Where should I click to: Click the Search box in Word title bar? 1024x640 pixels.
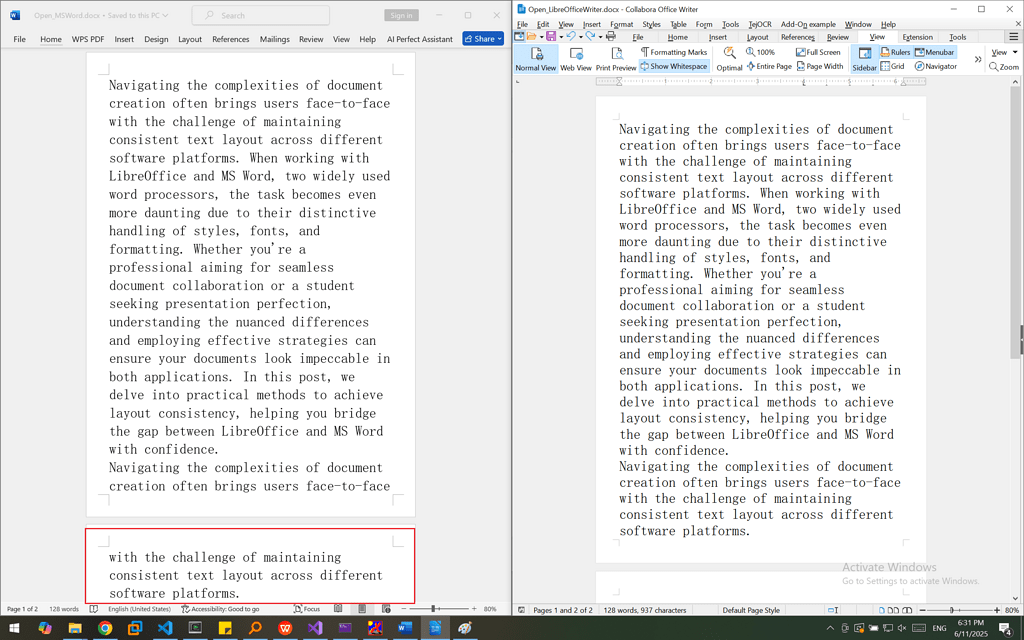click(x=262, y=15)
